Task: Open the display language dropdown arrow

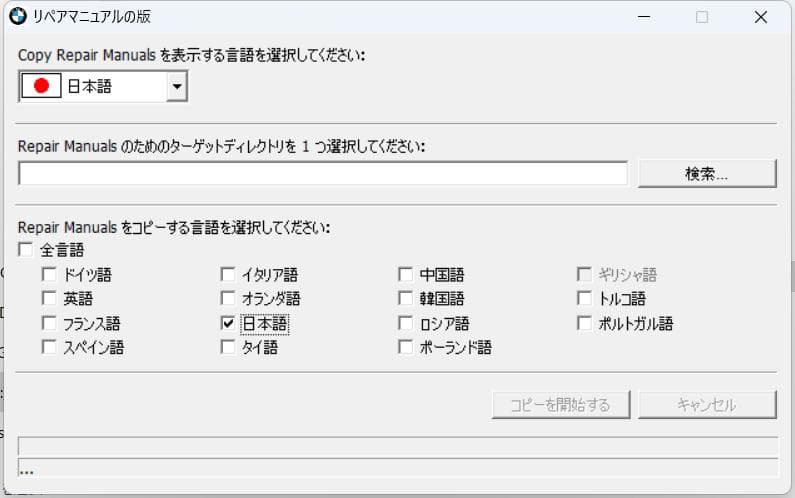Action: [x=176, y=87]
